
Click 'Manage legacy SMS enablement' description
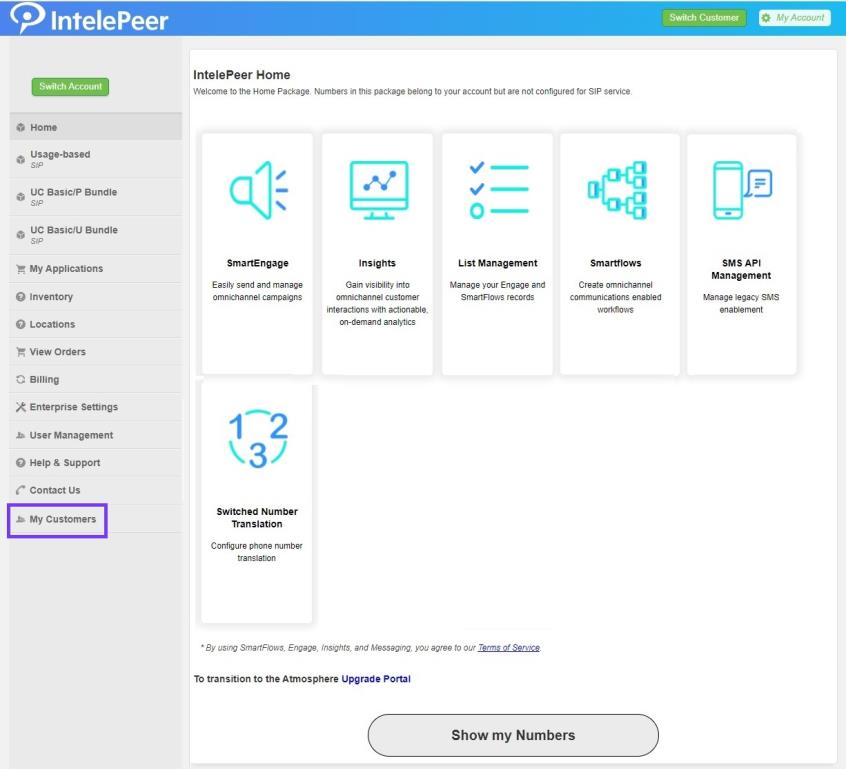click(741, 303)
